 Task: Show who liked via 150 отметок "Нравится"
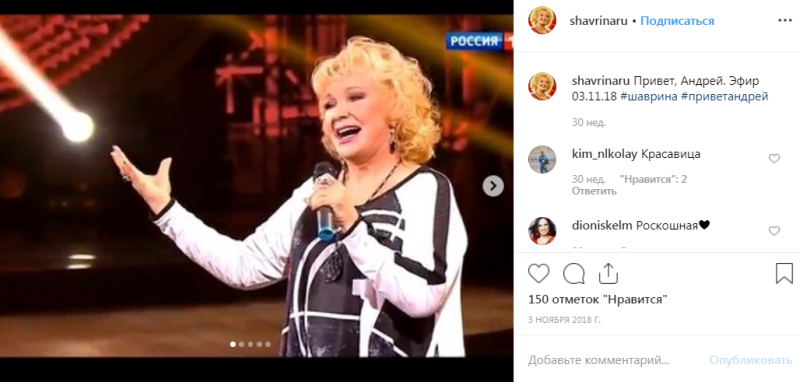[x=598, y=299]
